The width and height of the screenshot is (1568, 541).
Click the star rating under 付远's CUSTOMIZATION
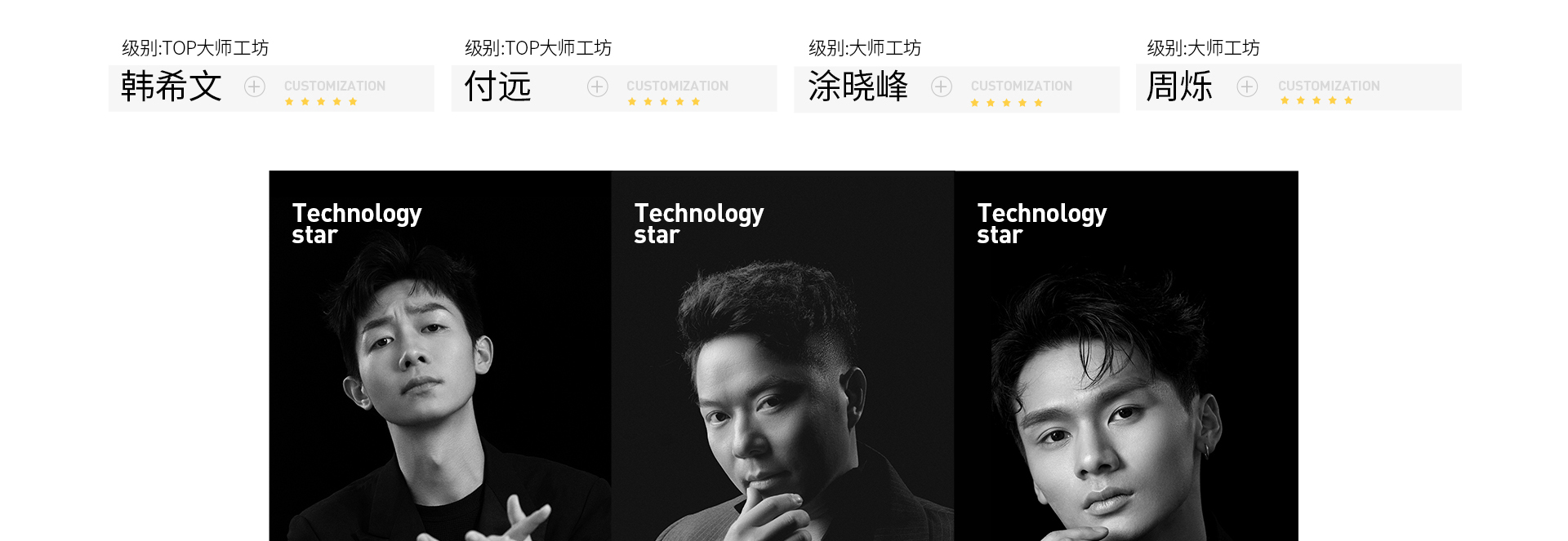coord(664,102)
